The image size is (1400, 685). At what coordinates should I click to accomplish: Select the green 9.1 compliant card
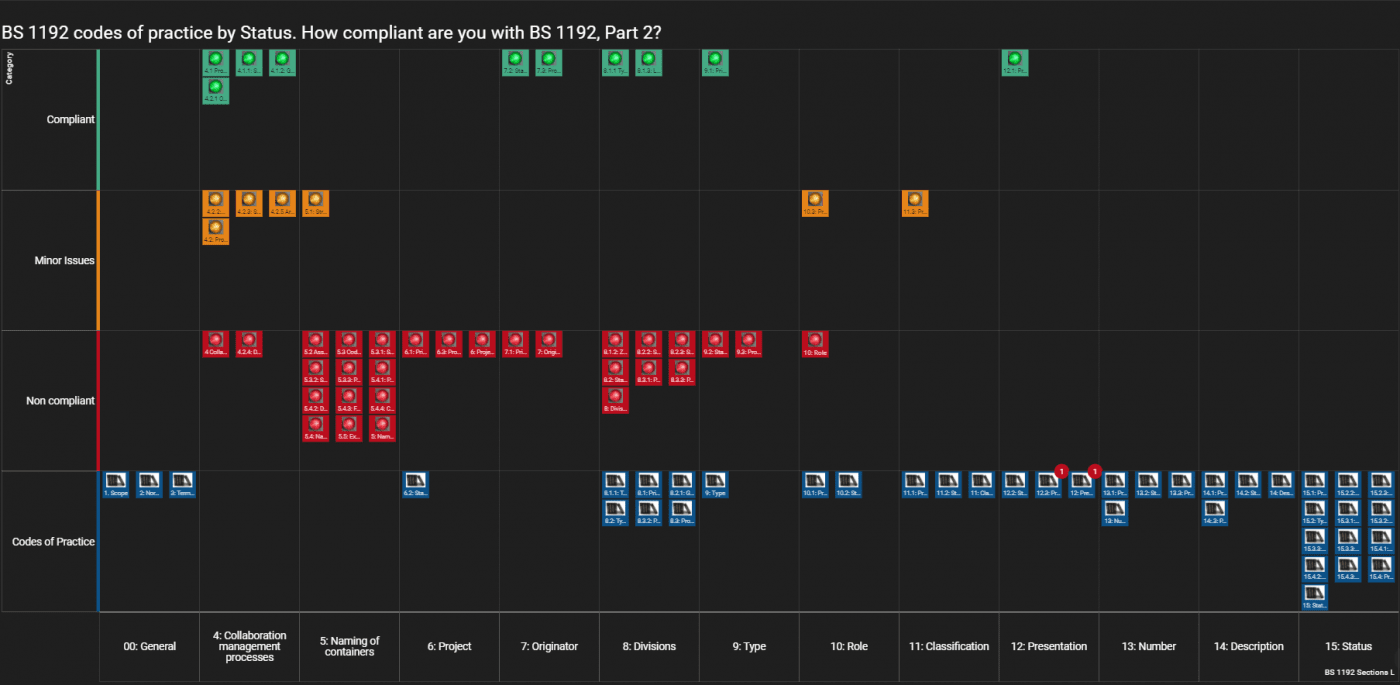click(715, 63)
